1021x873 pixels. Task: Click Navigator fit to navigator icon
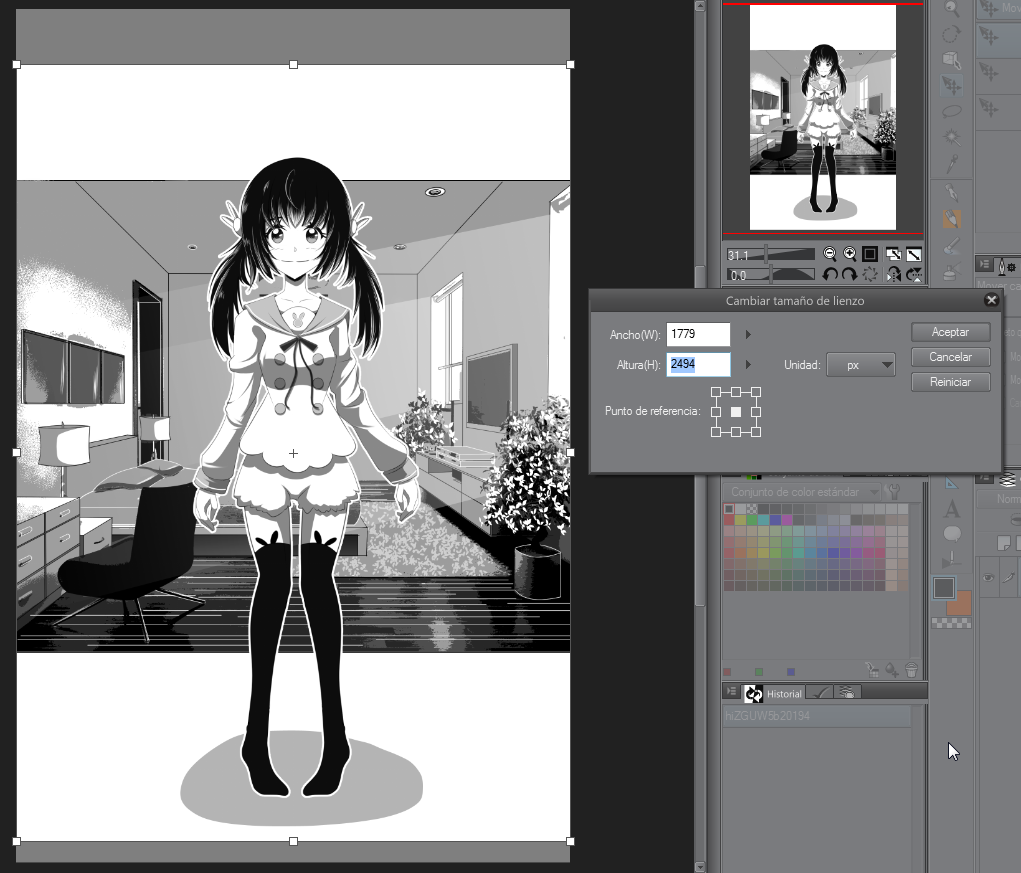coord(893,254)
